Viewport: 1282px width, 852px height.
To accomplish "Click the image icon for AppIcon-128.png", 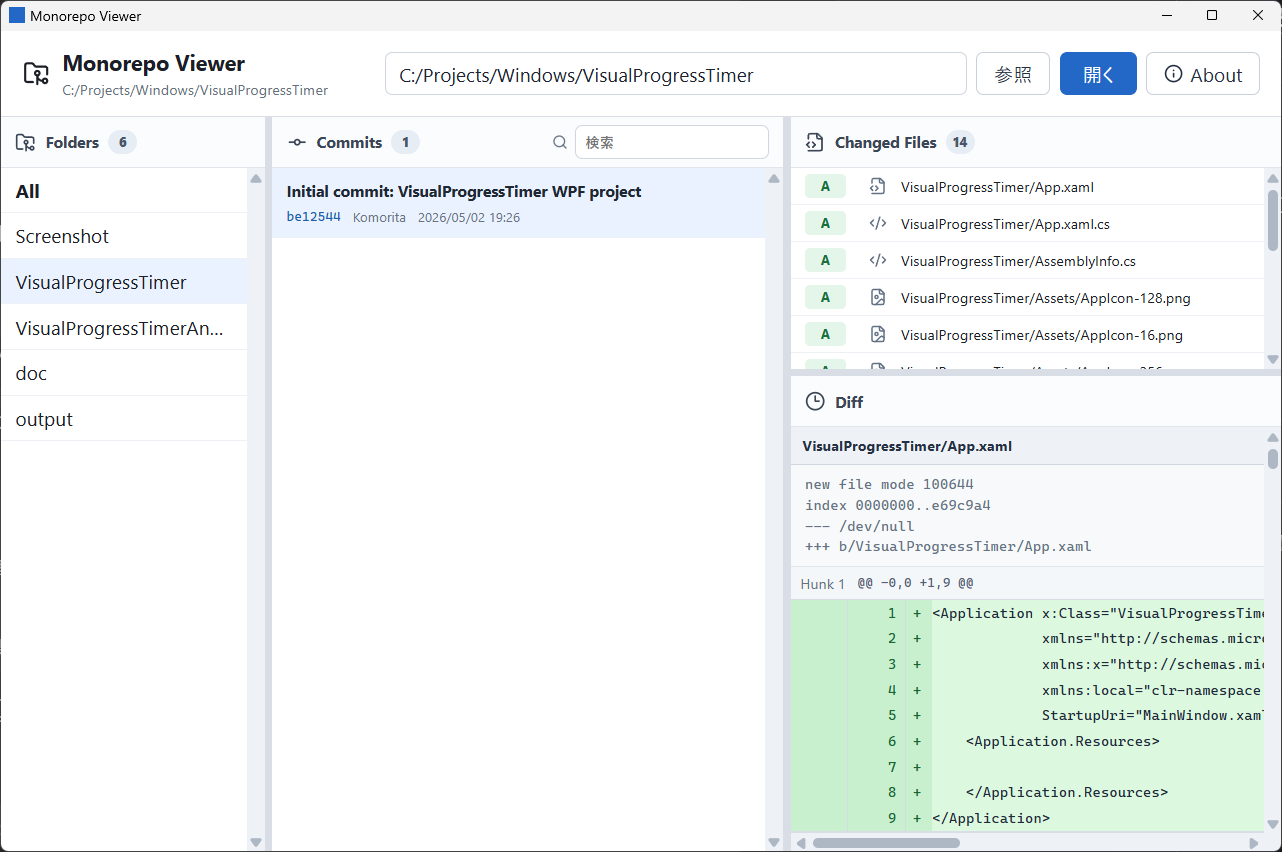I will pyautogui.click(x=877, y=297).
